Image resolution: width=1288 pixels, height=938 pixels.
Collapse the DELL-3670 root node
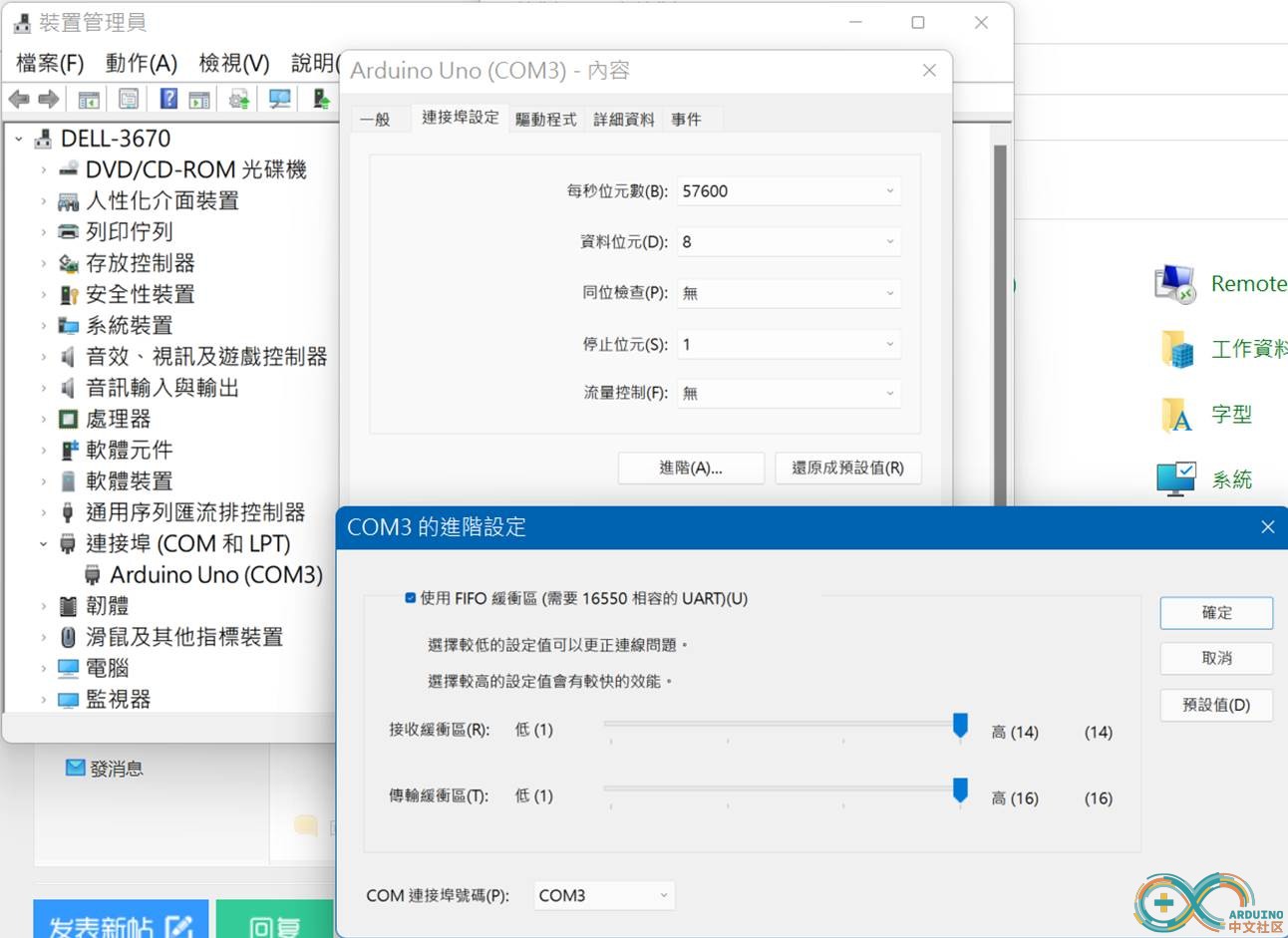coord(19,139)
